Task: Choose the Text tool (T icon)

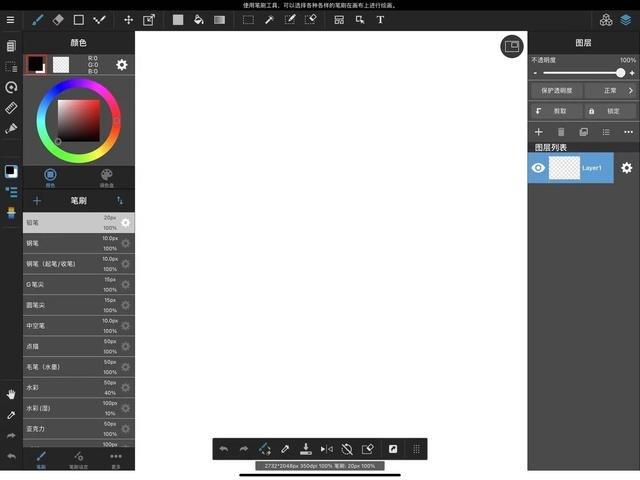Action: tap(380, 19)
